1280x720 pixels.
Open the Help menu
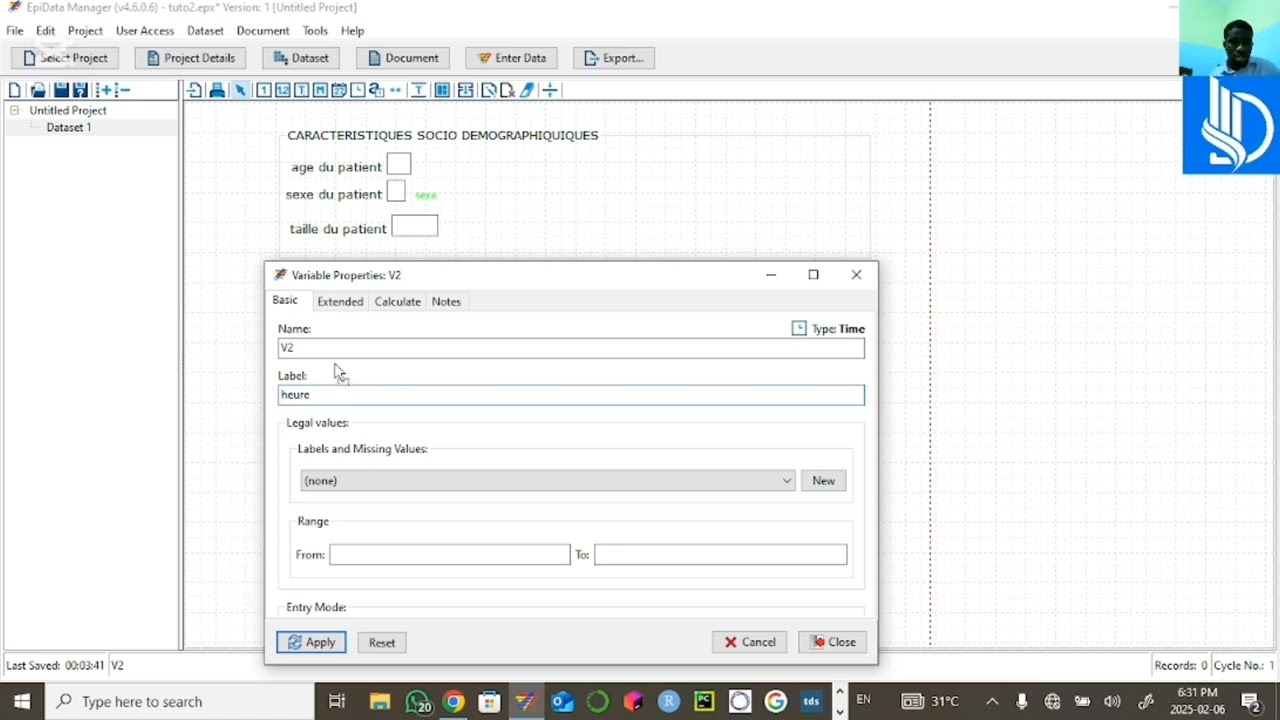coord(352,31)
